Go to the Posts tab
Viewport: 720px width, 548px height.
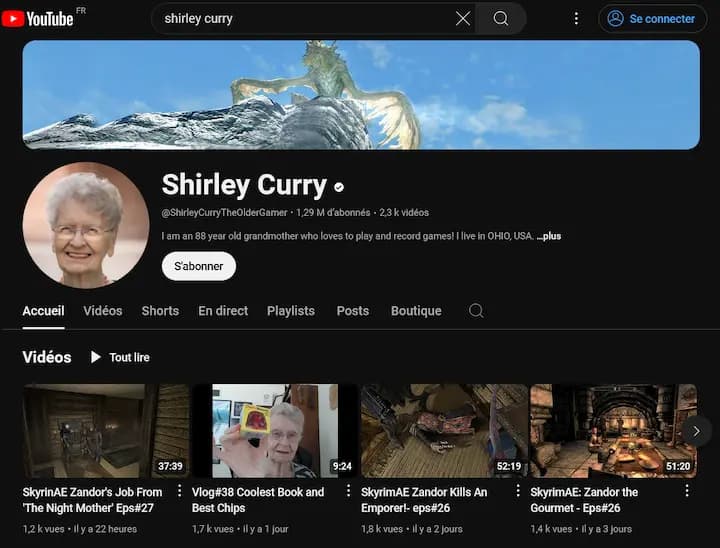tap(353, 311)
